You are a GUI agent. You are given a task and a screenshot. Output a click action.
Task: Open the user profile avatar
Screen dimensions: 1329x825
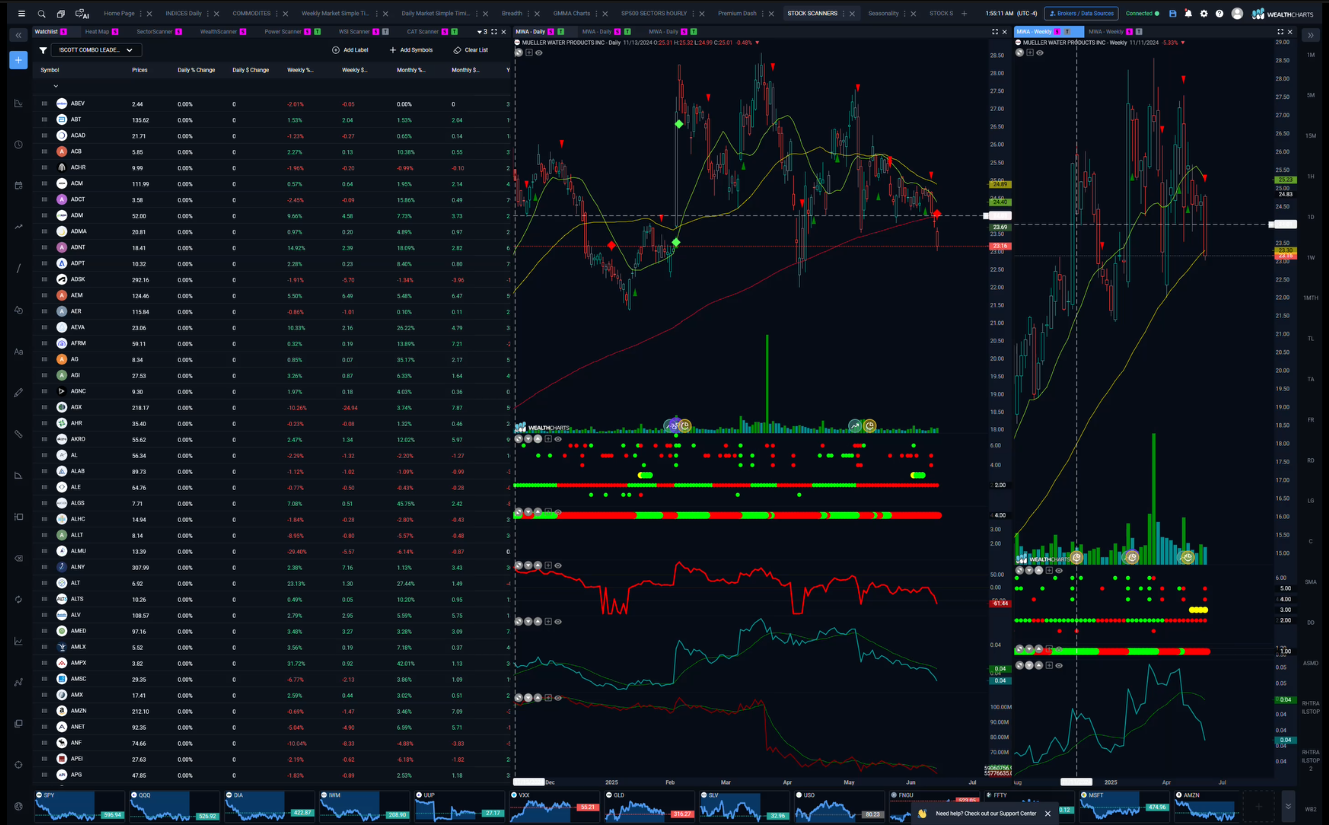pos(1237,14)
